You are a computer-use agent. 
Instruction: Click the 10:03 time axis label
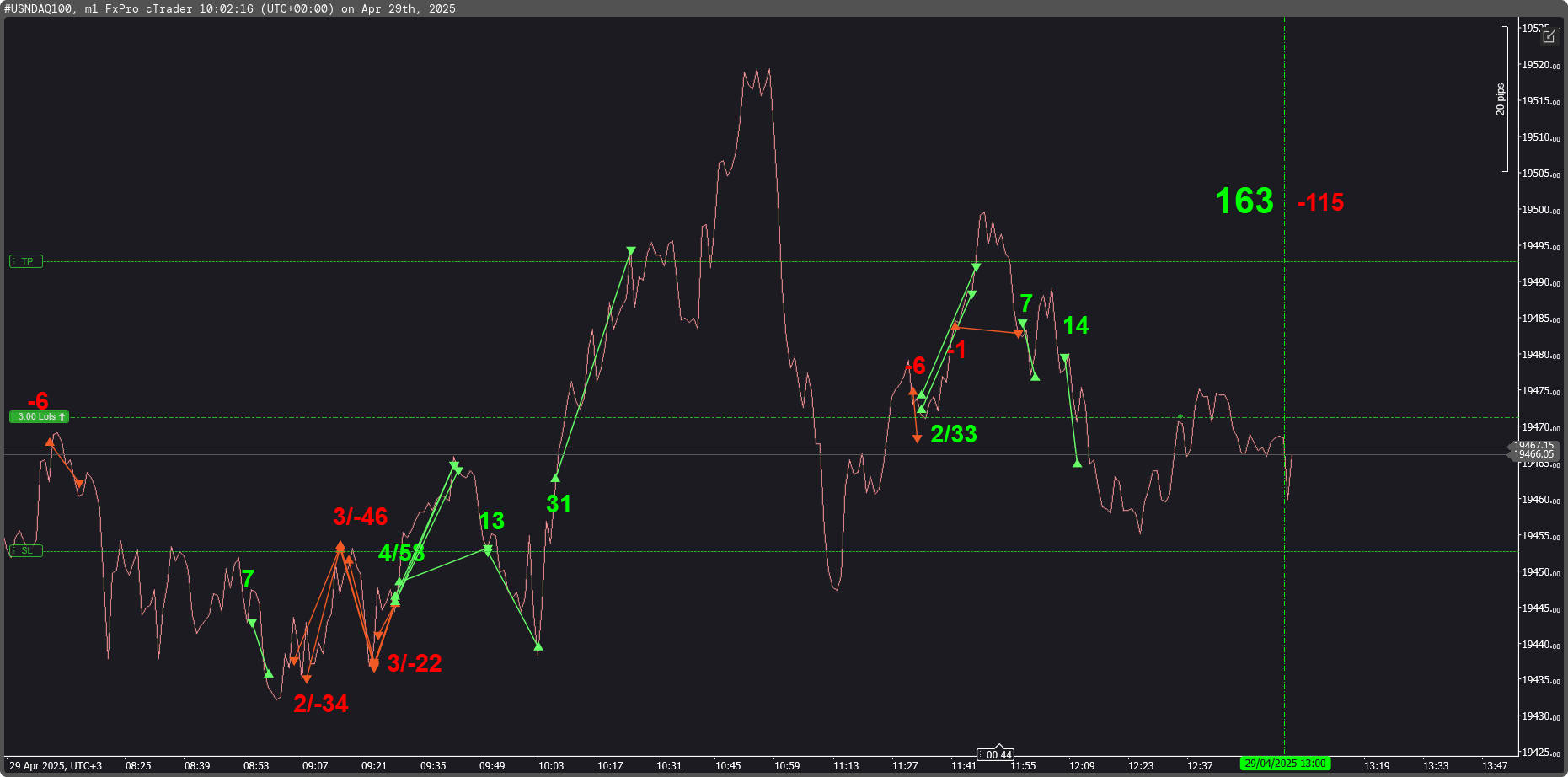pos(551,765)
